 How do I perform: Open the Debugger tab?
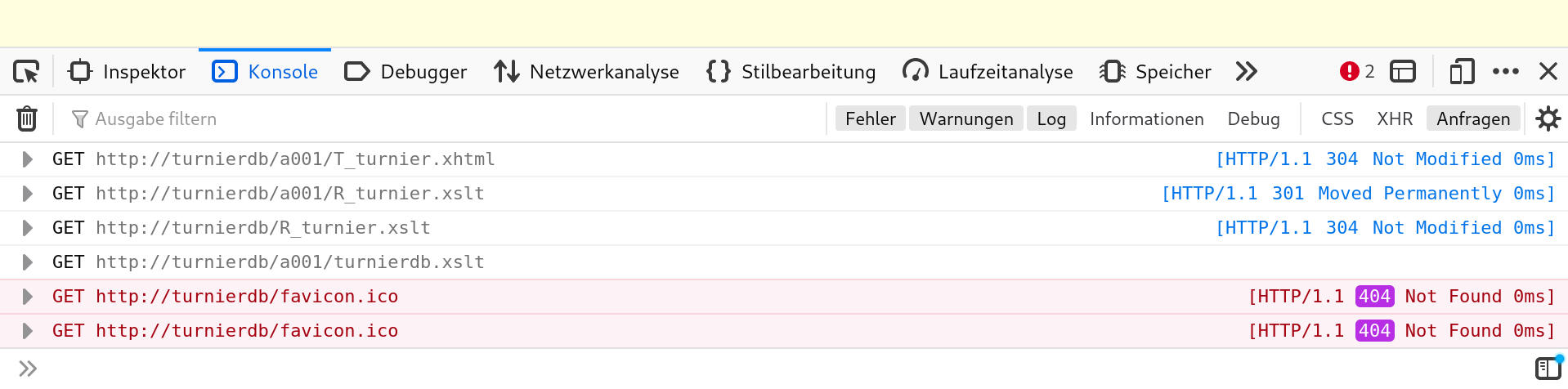coord(405,72)
